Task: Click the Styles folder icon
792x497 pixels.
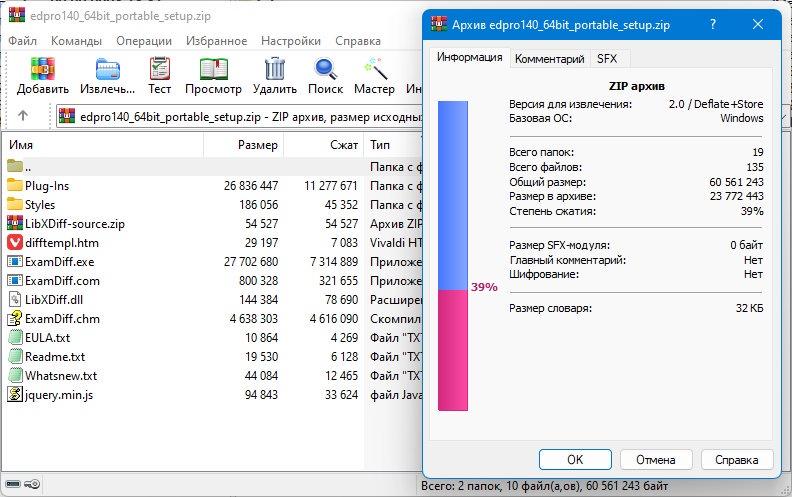Action: click(15, 205)
